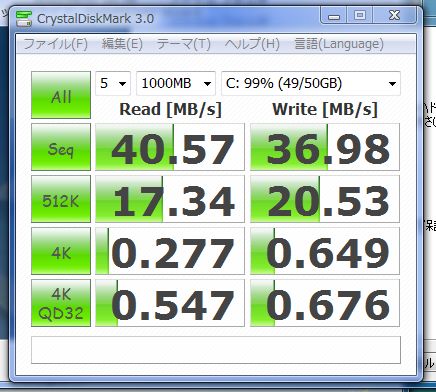This screenshot has width=436, height=392.
Task: Open the ヘルプ(H) menu
Action: pos(252,44)
